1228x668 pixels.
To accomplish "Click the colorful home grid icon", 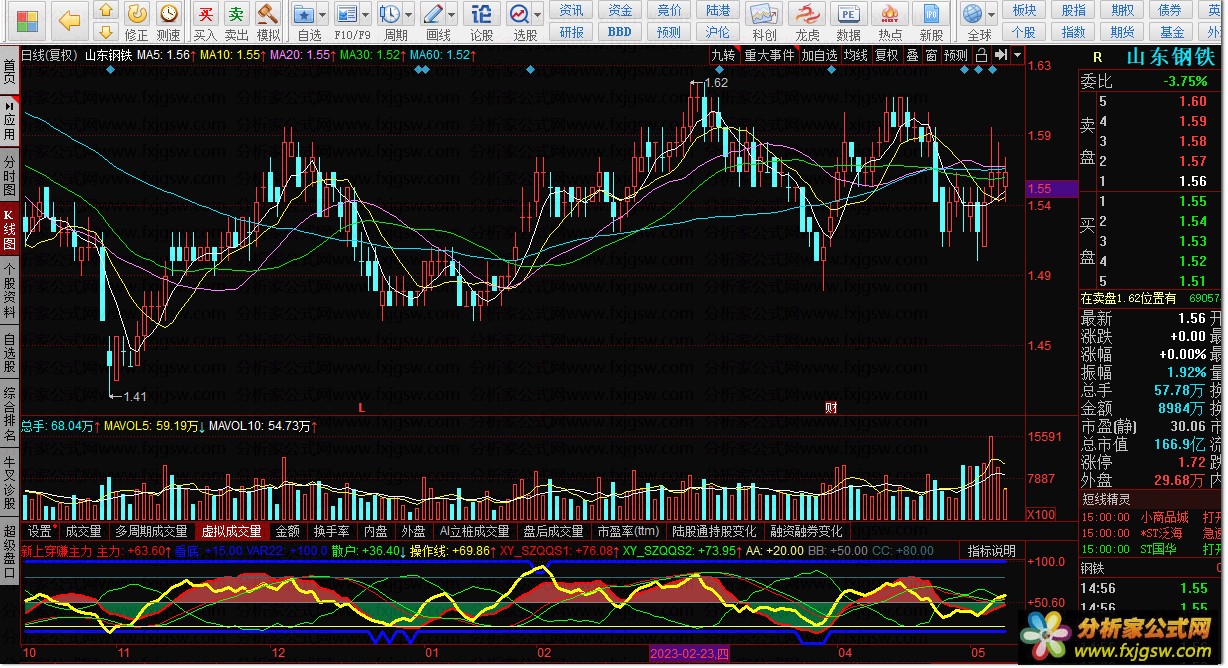I will [x=28, y=19].
